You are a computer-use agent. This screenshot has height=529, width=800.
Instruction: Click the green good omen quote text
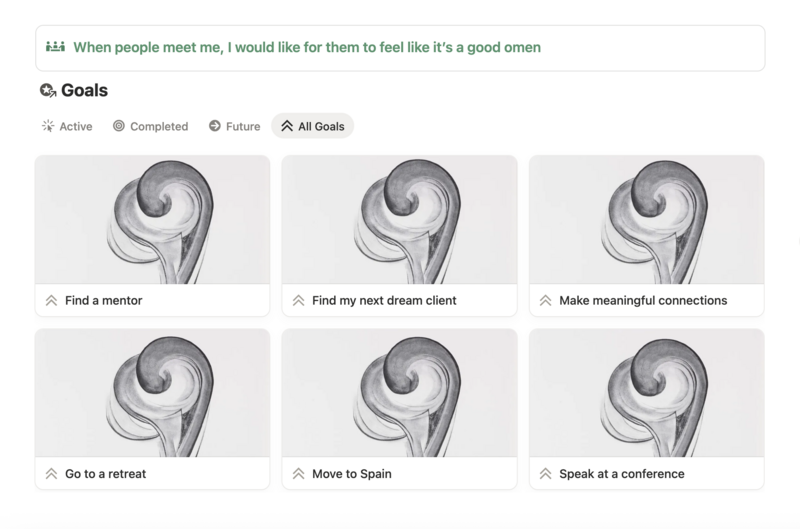point(307,47)
